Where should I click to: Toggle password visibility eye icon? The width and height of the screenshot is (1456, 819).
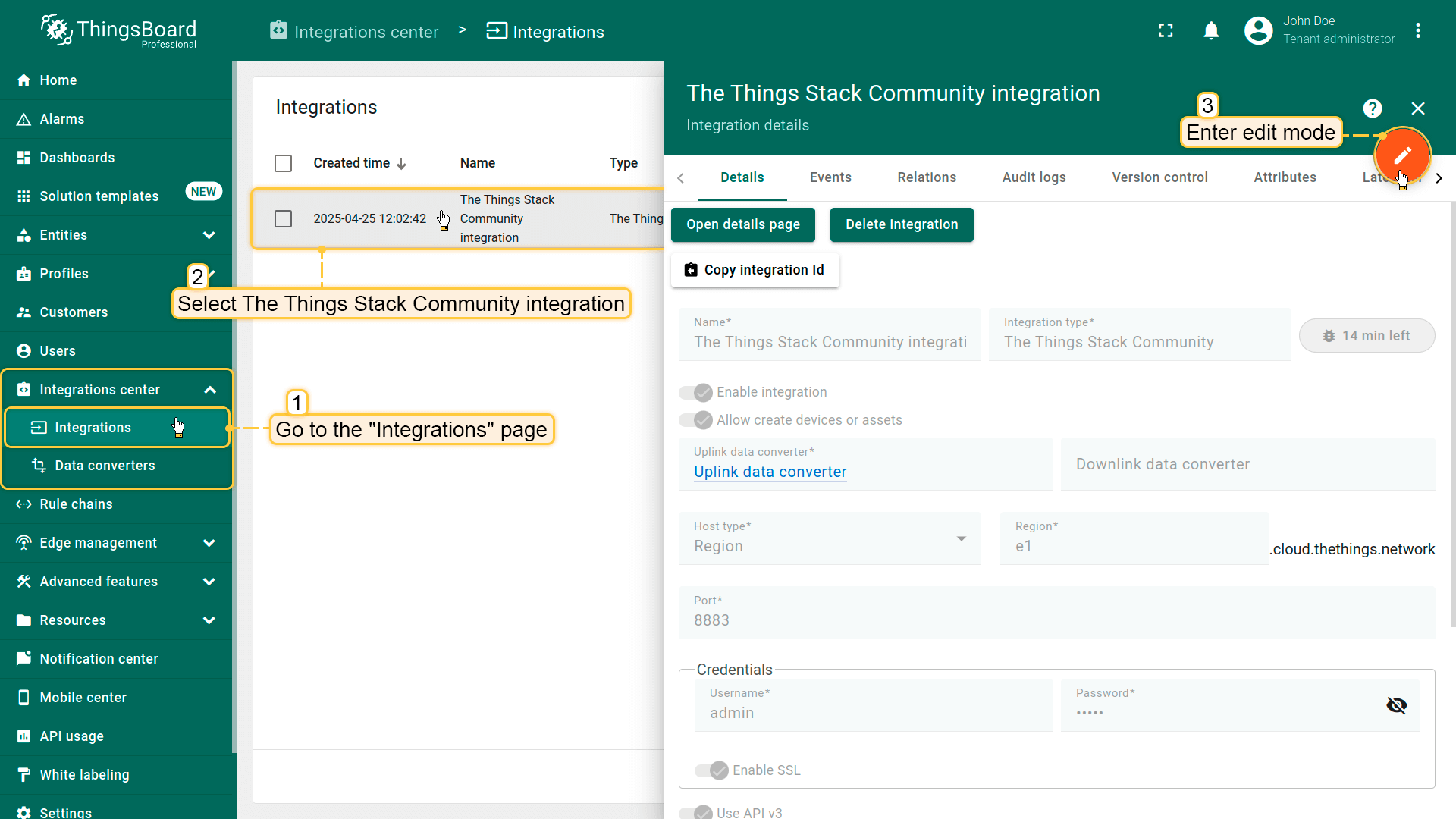[x=1396, y=705]
